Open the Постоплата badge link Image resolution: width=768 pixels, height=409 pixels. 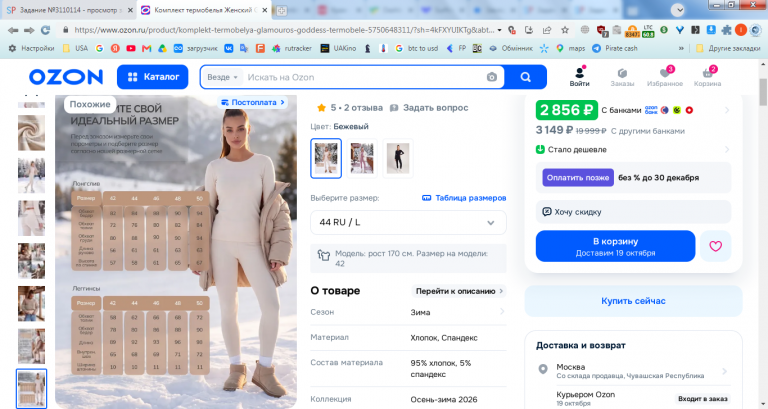pyautogui.click(x=253, y=102)
